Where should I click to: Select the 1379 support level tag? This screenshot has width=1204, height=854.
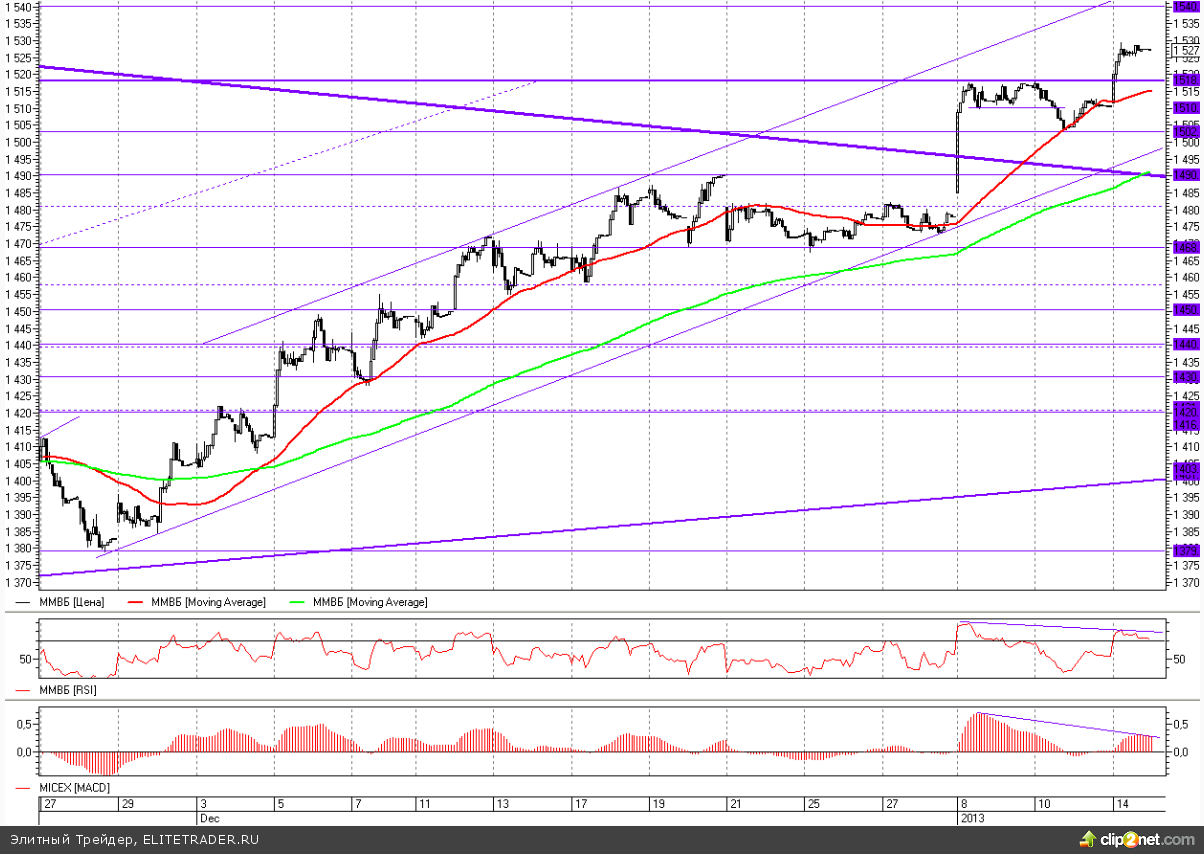pos(1184,550)
